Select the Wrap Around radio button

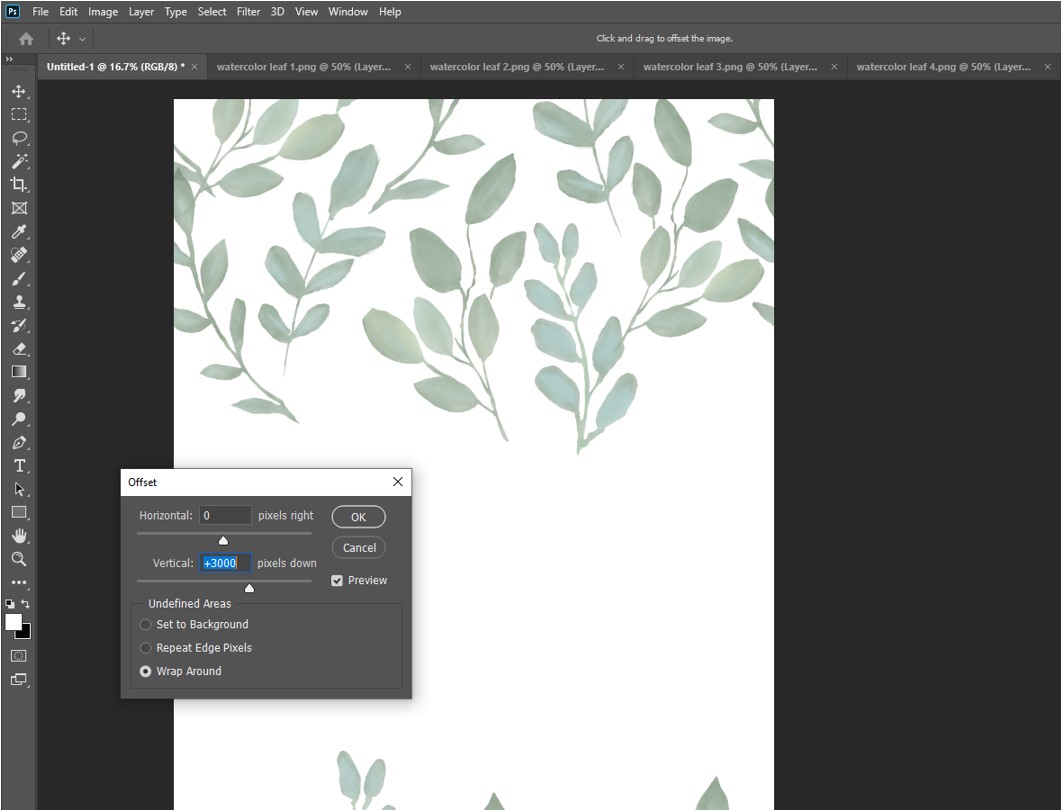click(146, 671)
